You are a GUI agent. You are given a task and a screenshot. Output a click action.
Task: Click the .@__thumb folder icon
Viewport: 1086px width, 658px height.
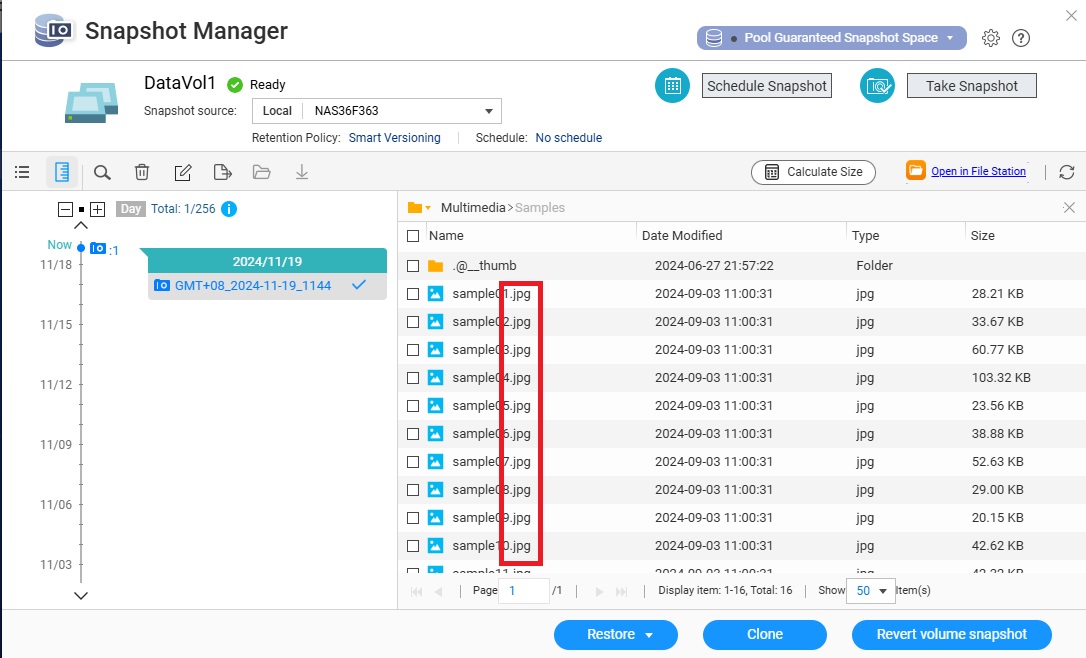tap(436, 266)
